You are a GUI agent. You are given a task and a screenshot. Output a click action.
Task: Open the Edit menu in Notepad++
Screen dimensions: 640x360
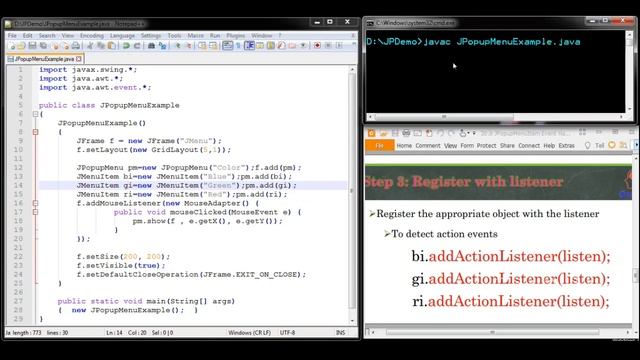(27, 36)
